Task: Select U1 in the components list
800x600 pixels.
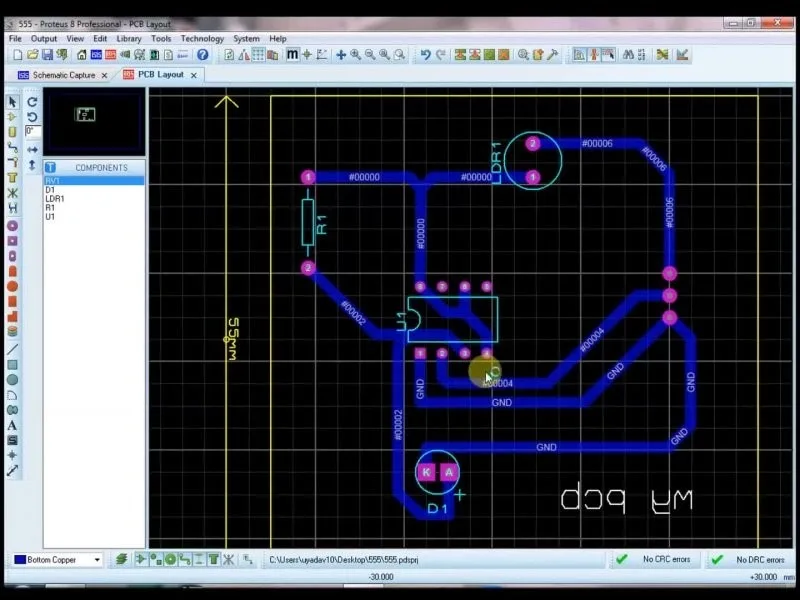Action: click(94, 216)
